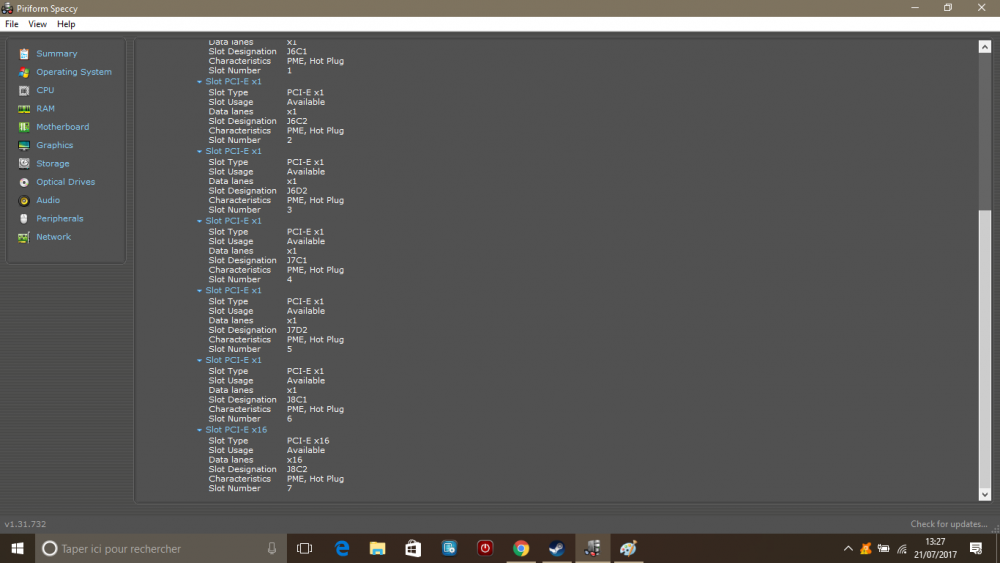
Task: Click the battery tray icon
Action: (x=883, y=548)
